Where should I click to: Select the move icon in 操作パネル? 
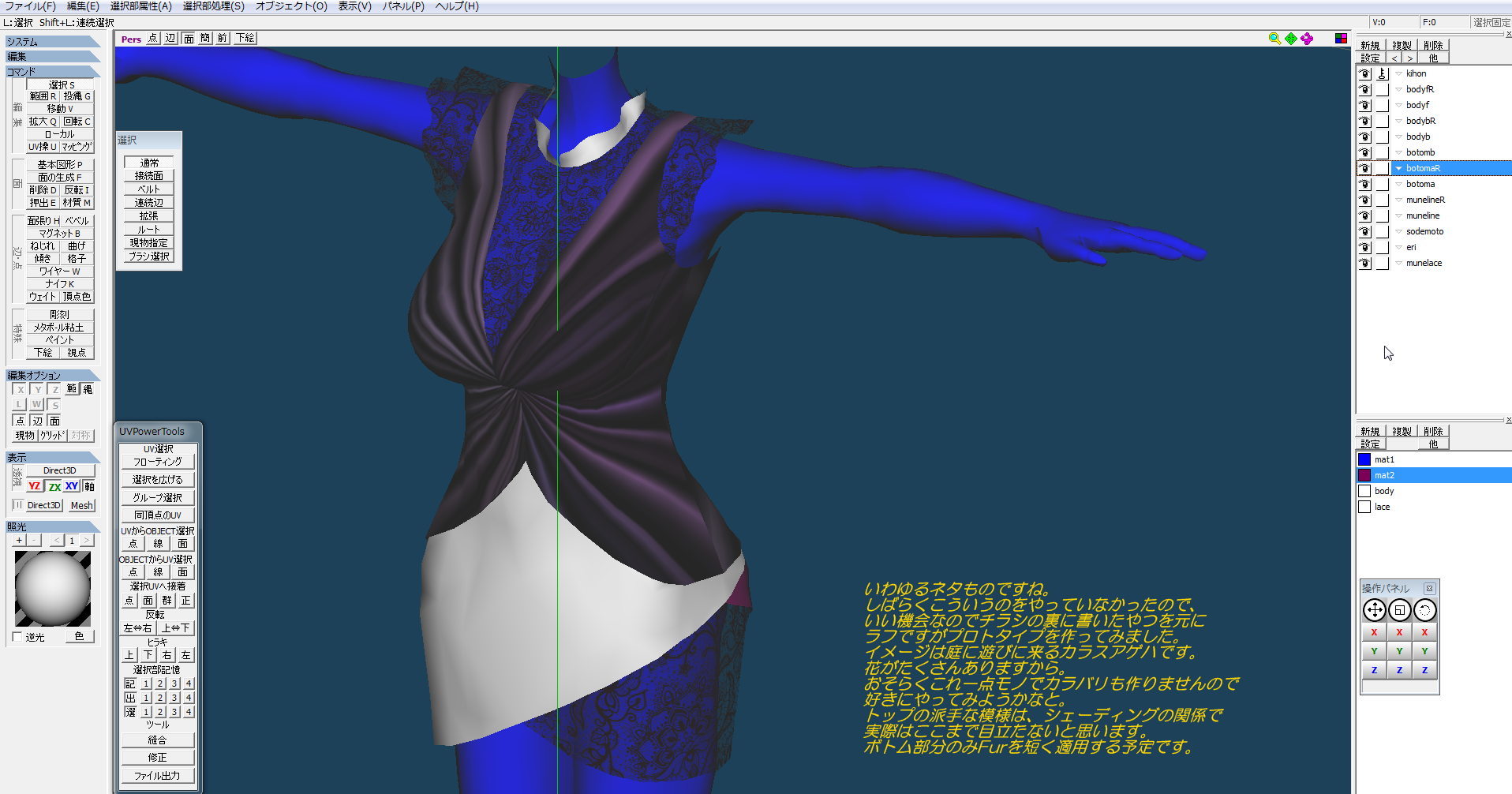(1374, 610)
